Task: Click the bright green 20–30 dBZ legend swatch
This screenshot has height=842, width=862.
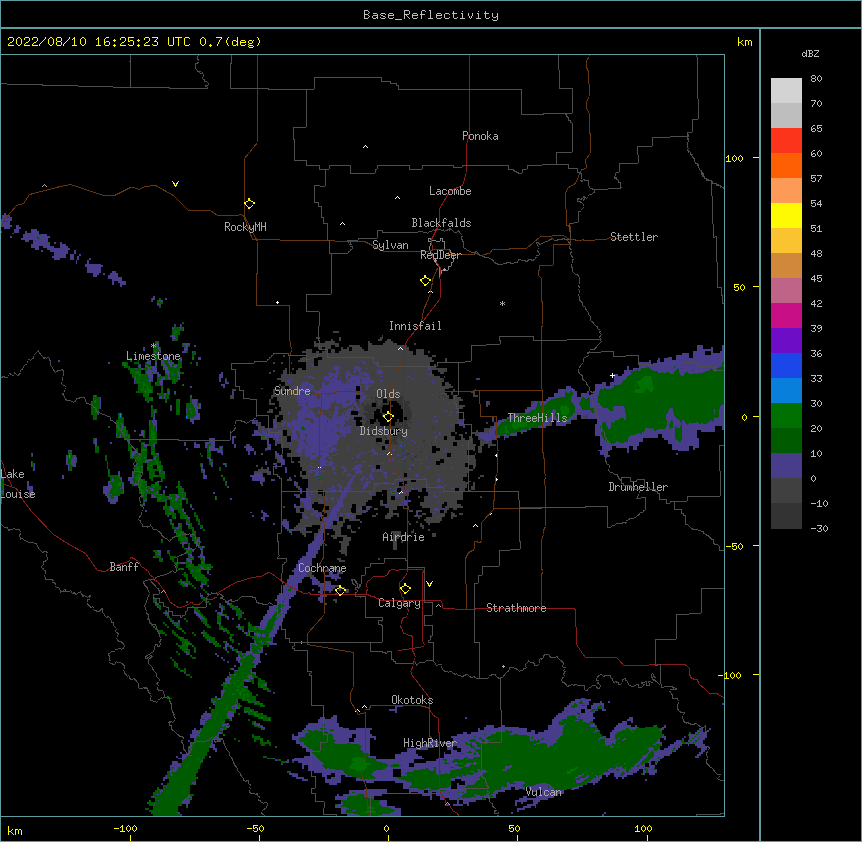Action: click(x=786, y=416)
